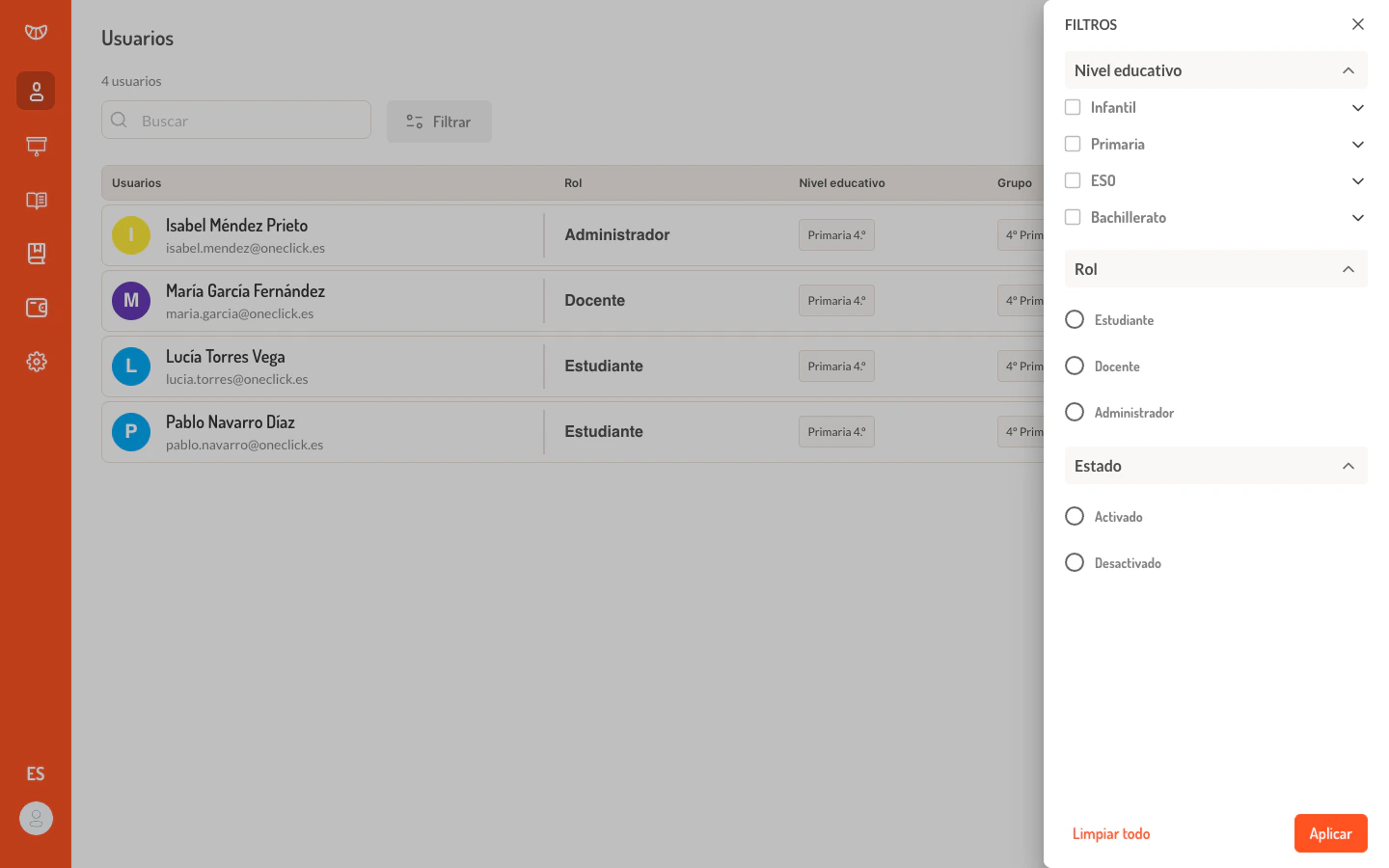This screenshot has width=1389, height=868.
Task: Click Lucía Torres Vega's blue avatar
Action: point(131,366)
